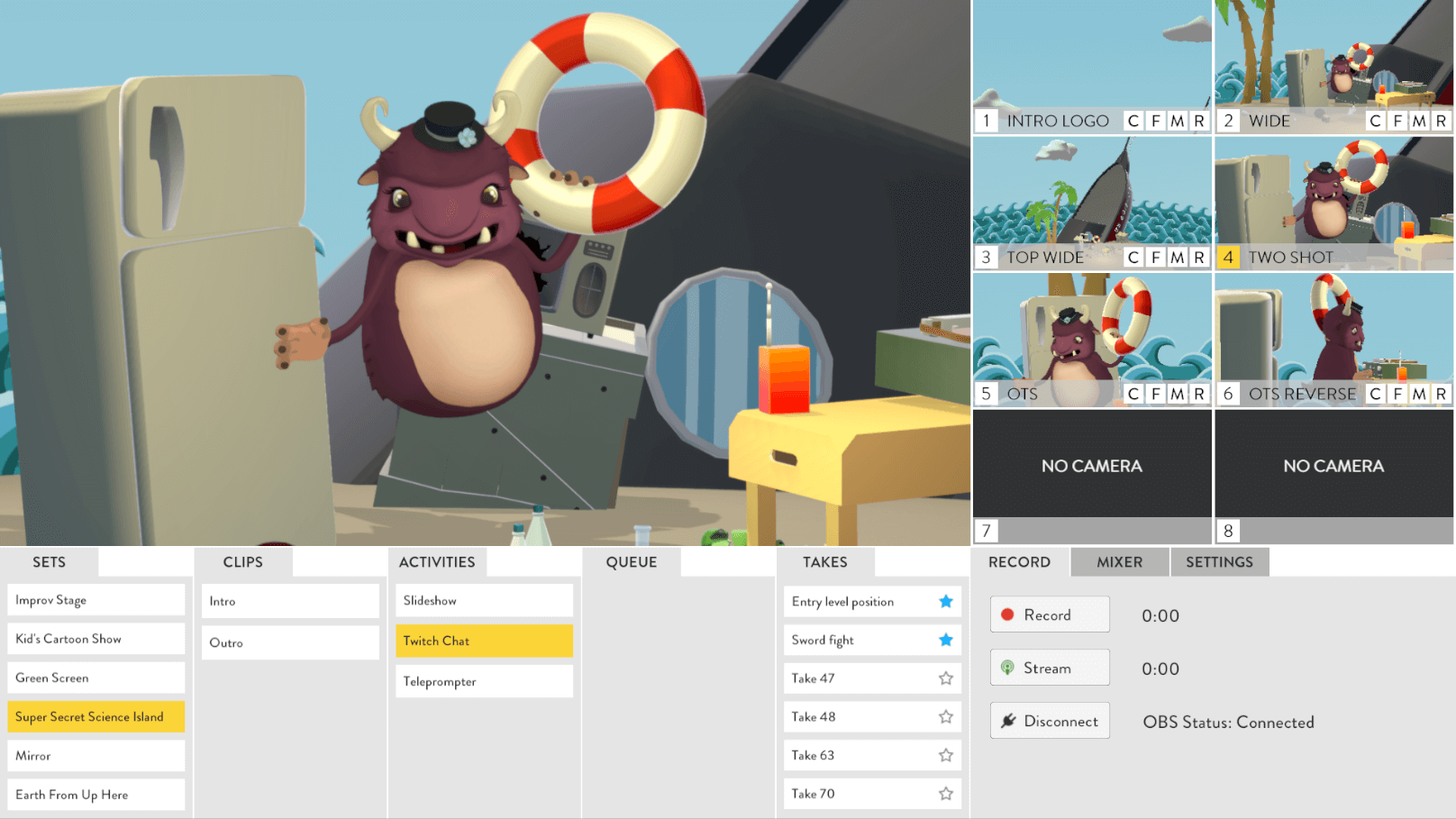Toggle favorite star on Sword fight take
This screenshot has width=1456, height=819.
(946, 640)
